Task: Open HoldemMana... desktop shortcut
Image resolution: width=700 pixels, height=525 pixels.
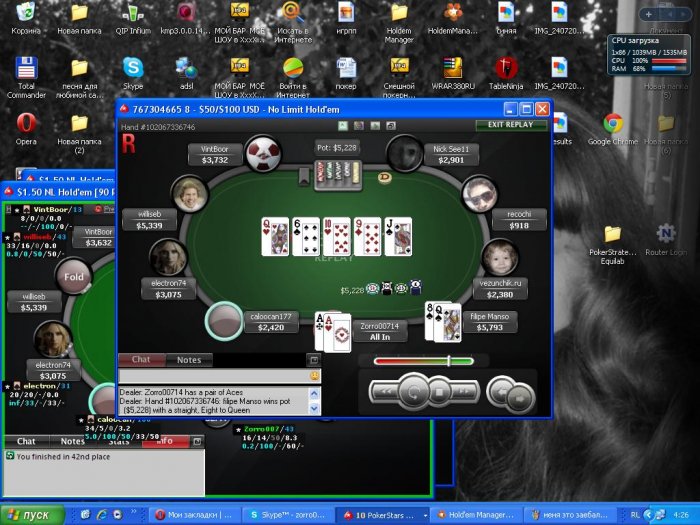Action: click(453, 19)
